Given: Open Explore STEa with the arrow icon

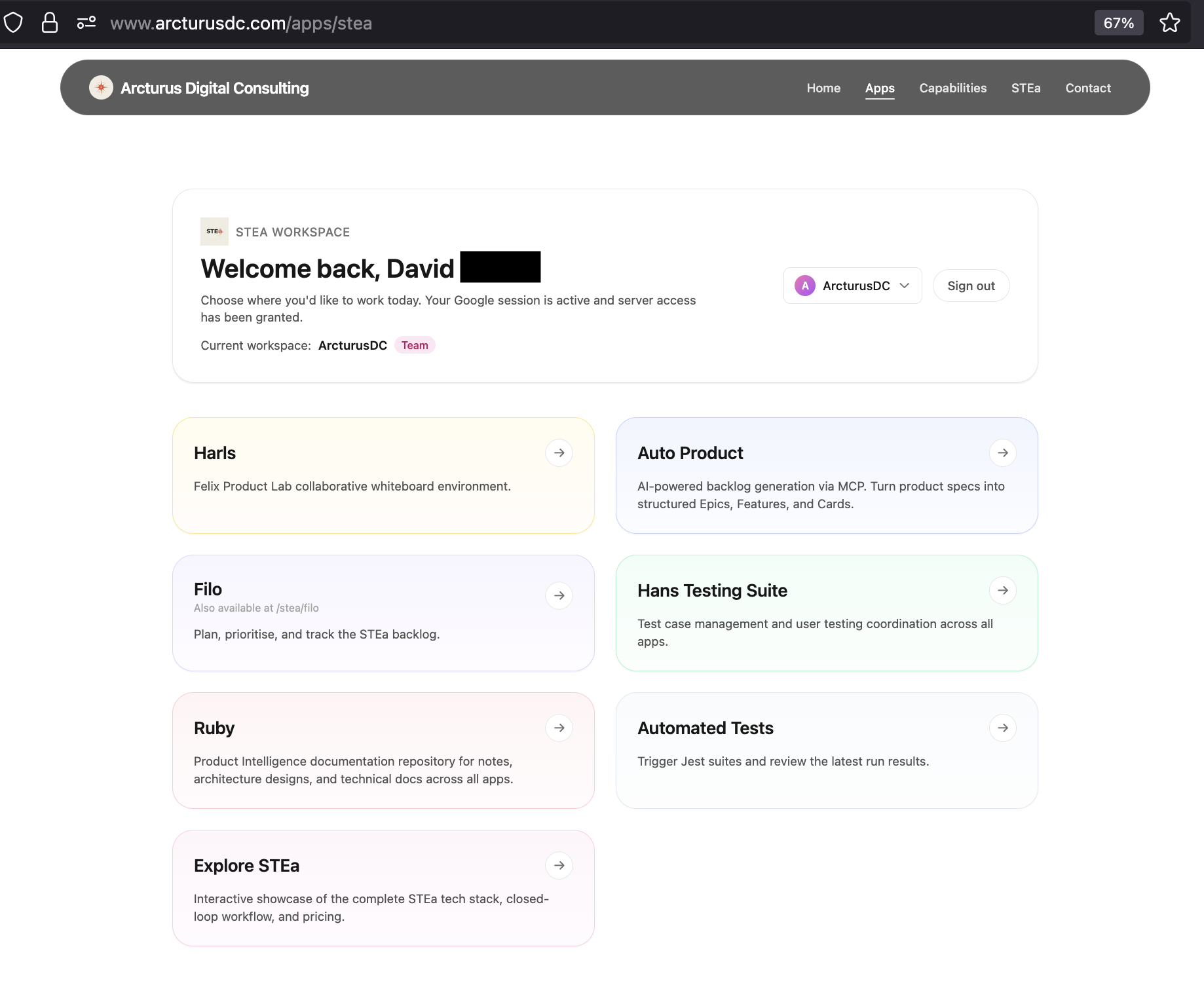Looking at the screenshot, I should coord(559,865).
